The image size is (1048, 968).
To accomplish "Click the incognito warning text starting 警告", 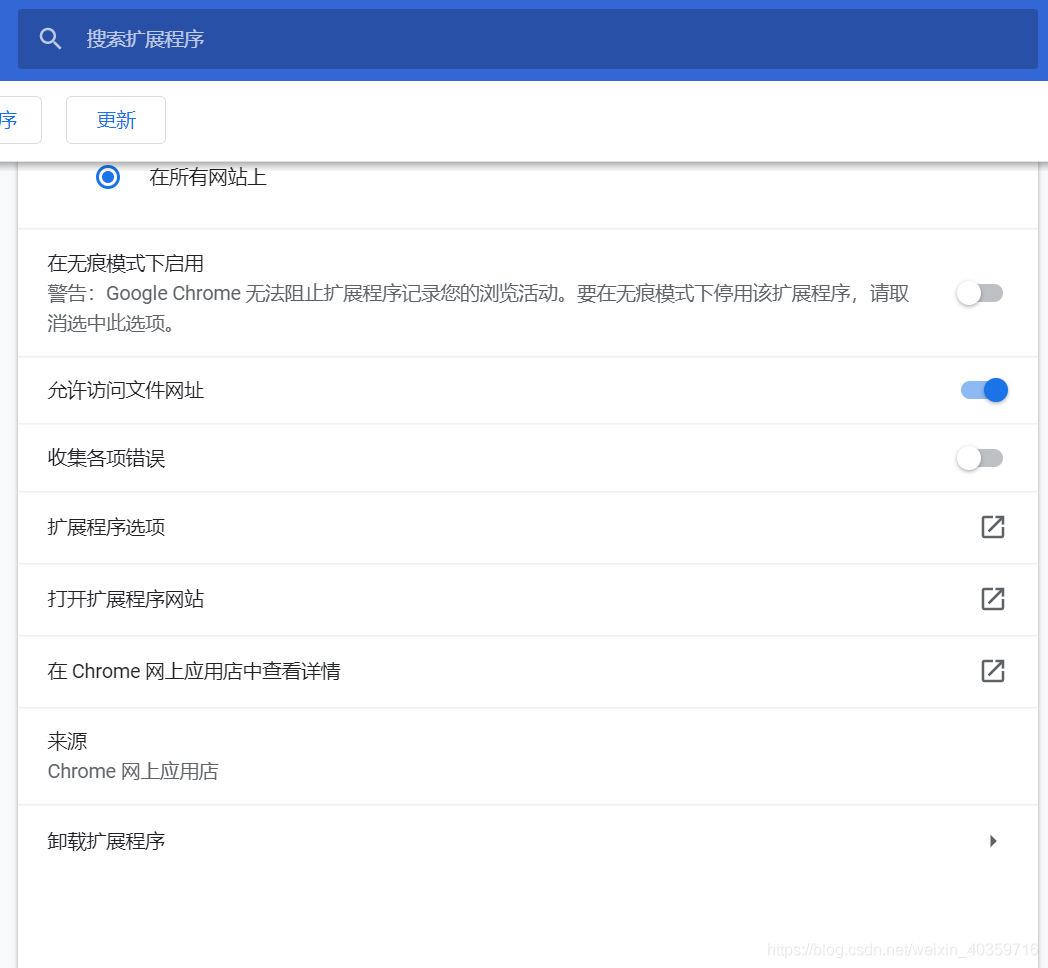I will pyautogui.click(x=478, y=308).
